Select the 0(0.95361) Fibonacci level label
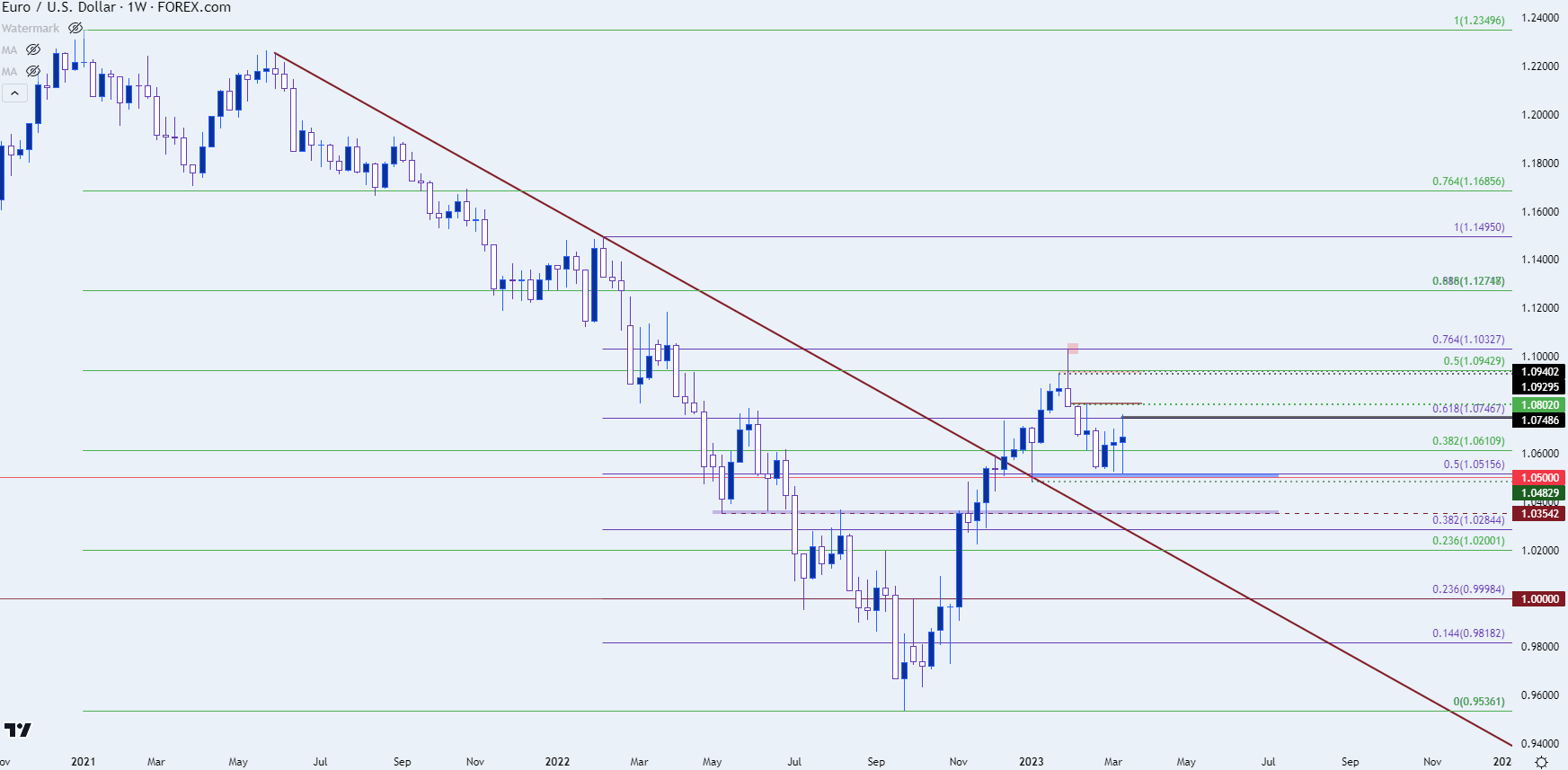Viewport: 1568px width, 770px height. 1478,702
